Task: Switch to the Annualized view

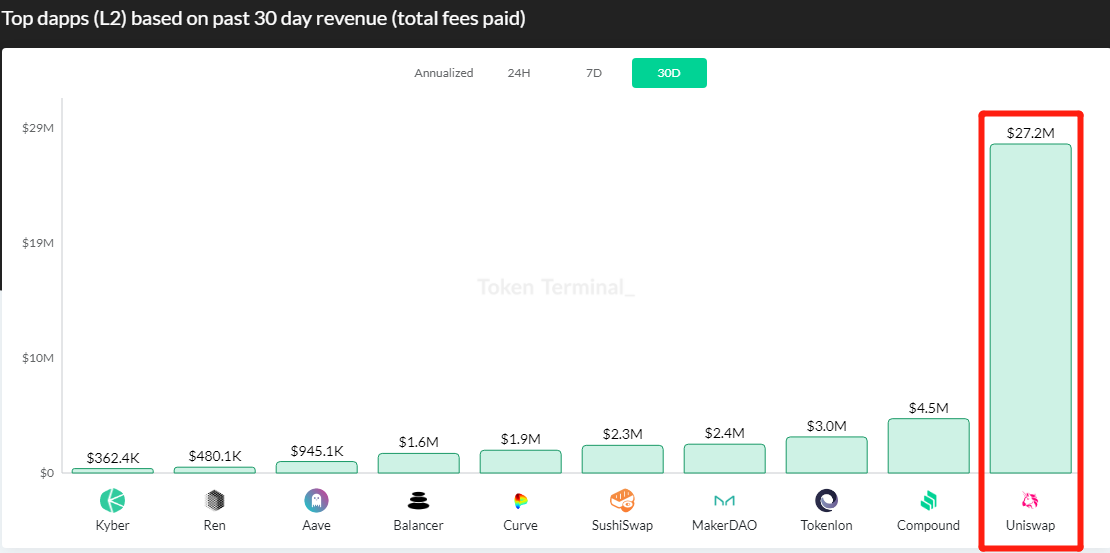Action: (x=444, y=73)
